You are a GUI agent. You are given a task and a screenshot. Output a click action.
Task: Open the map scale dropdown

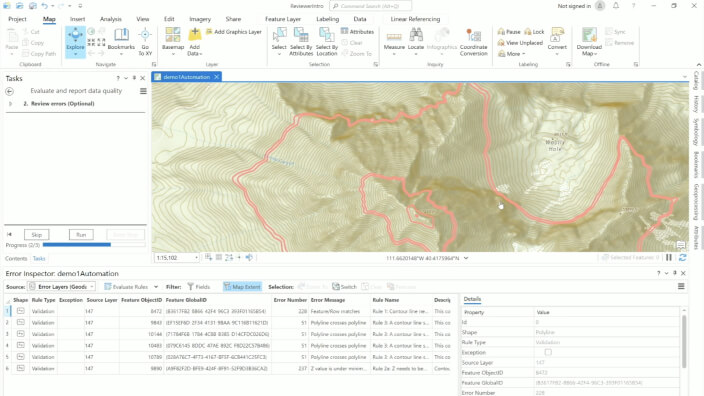pyautogui.click(x=196, y=258)
